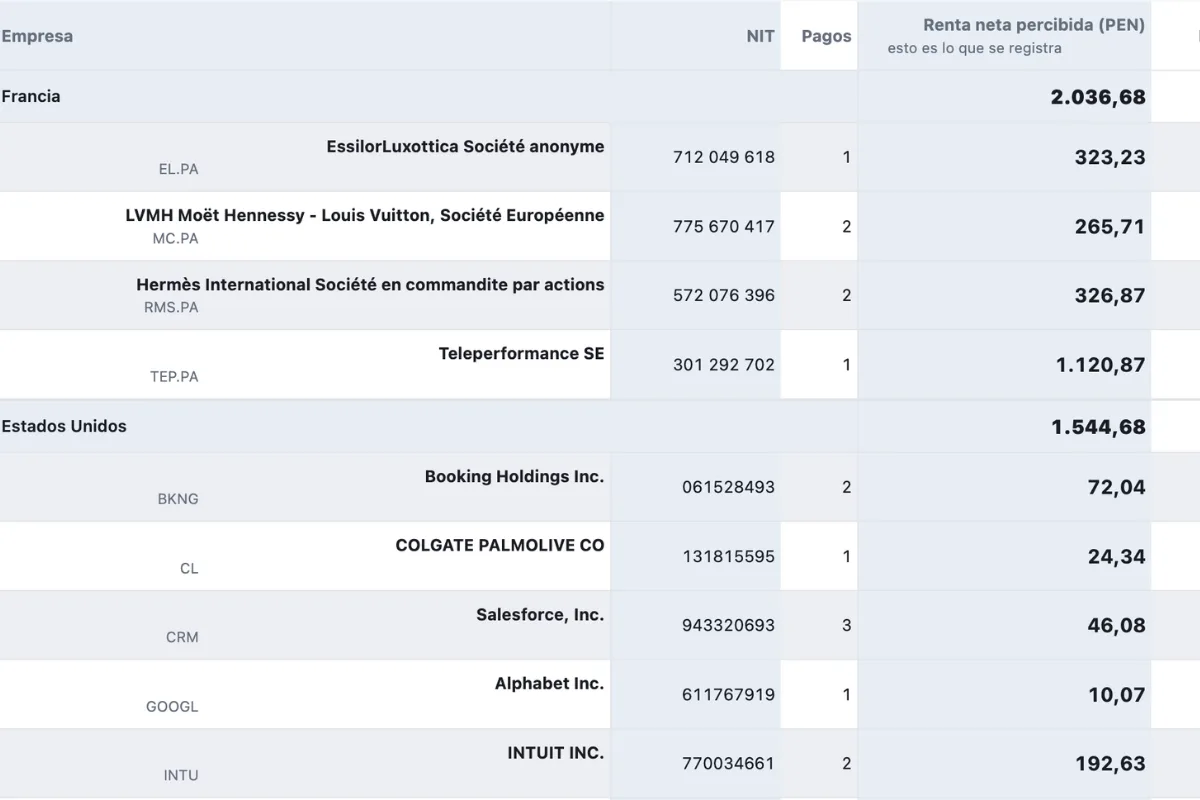Screen dimensions: 1200x800
Task: Select Salesforce, Inc. company name
Action: (x=540, y=614)
